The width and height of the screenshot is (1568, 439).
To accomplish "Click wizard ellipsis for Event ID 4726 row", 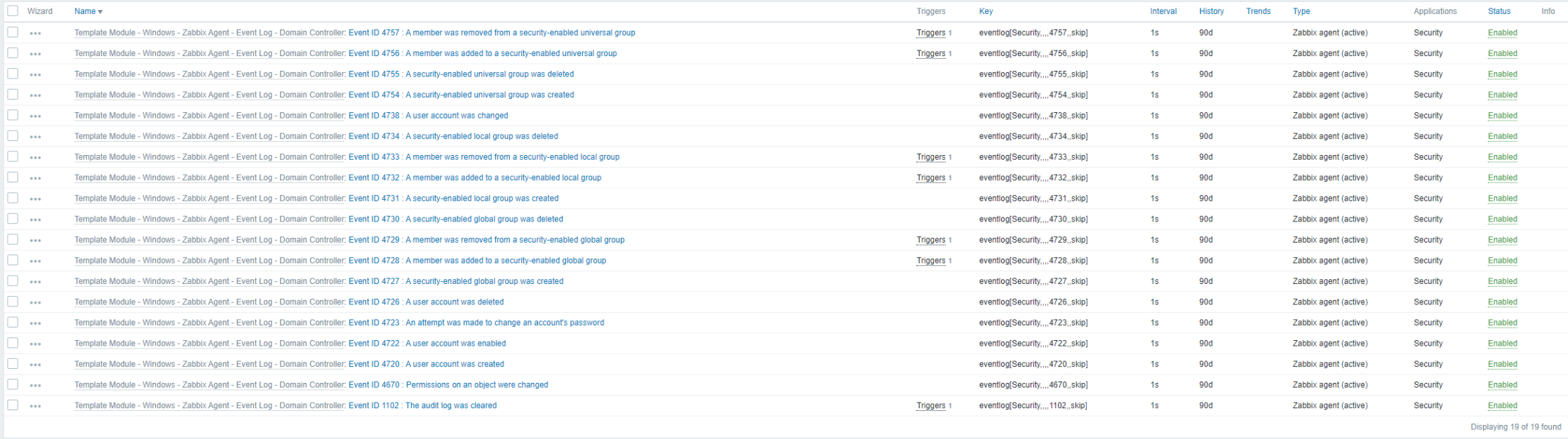I will [x=35, y=302].
